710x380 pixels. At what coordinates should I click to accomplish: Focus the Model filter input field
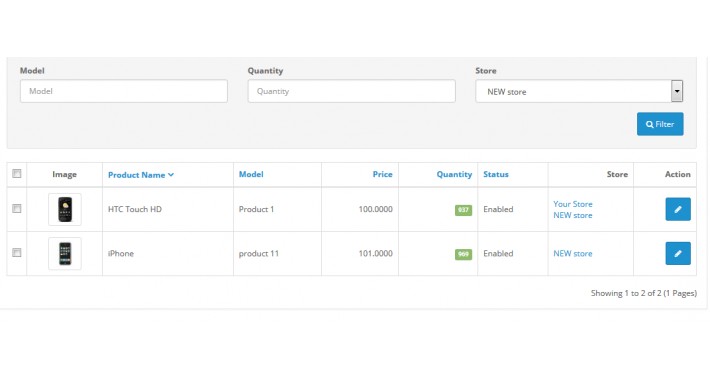(124, 91)
